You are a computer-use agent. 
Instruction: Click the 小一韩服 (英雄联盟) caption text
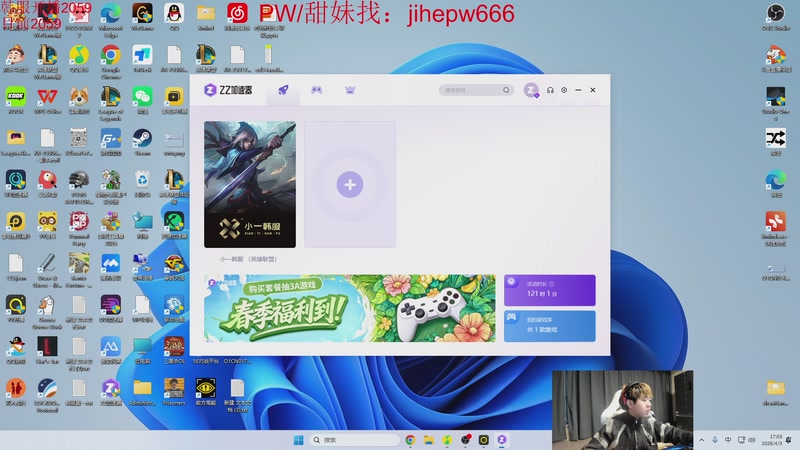coord(248,259)
